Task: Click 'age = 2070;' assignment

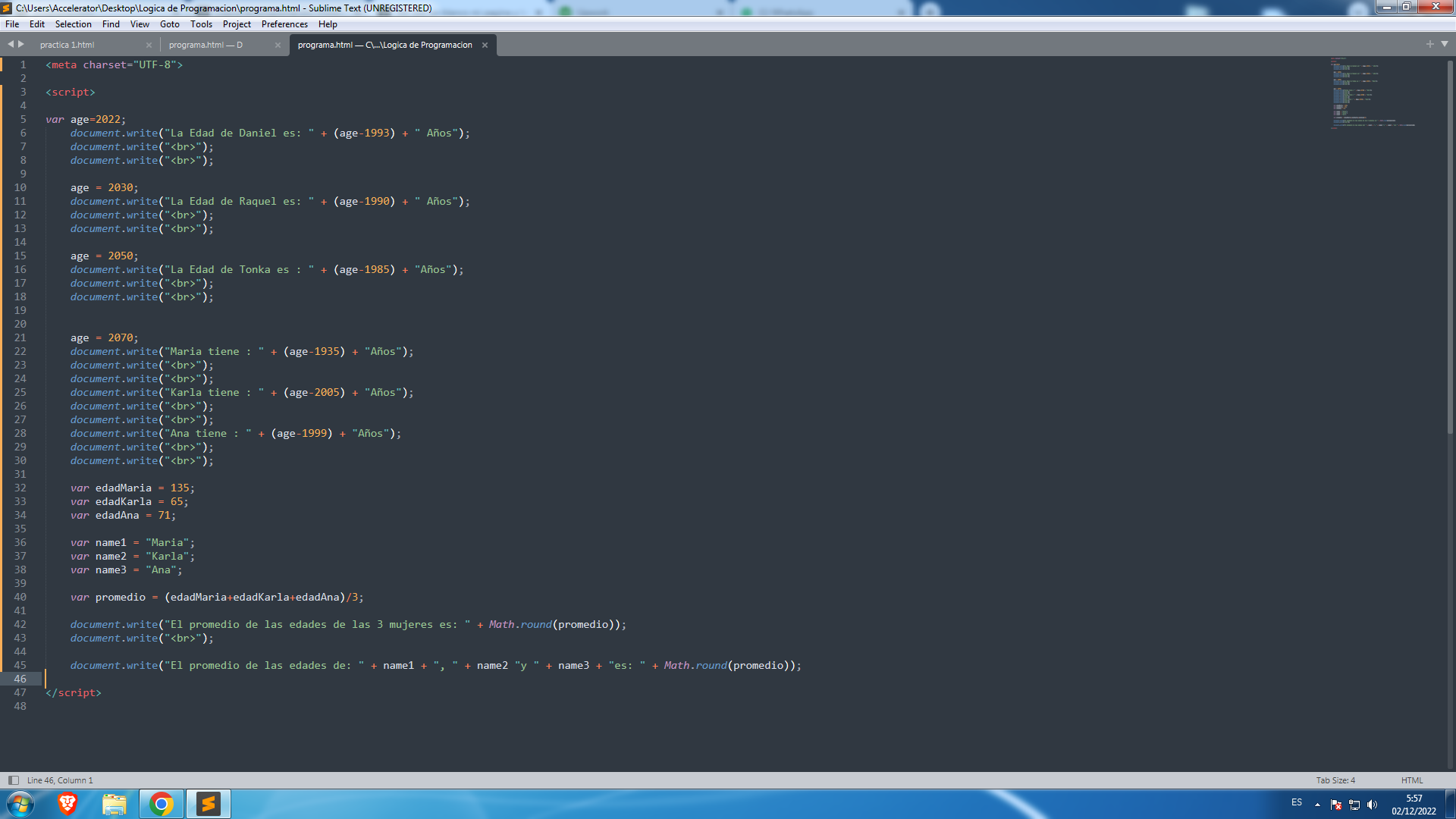Action: coord(105,338)
